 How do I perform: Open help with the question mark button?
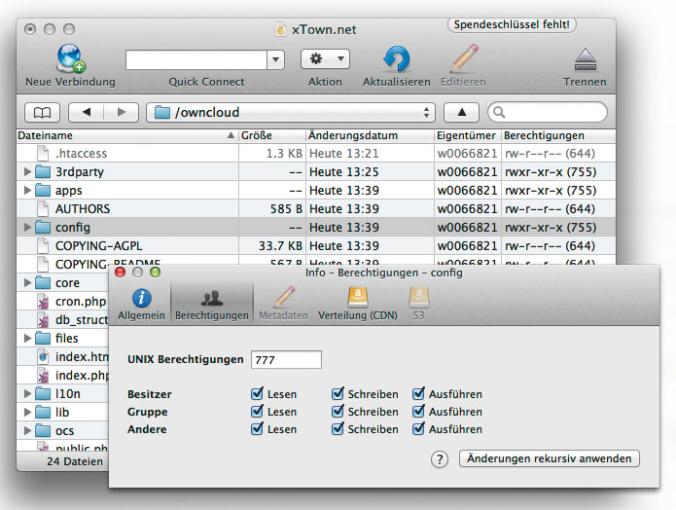(439, 460)
